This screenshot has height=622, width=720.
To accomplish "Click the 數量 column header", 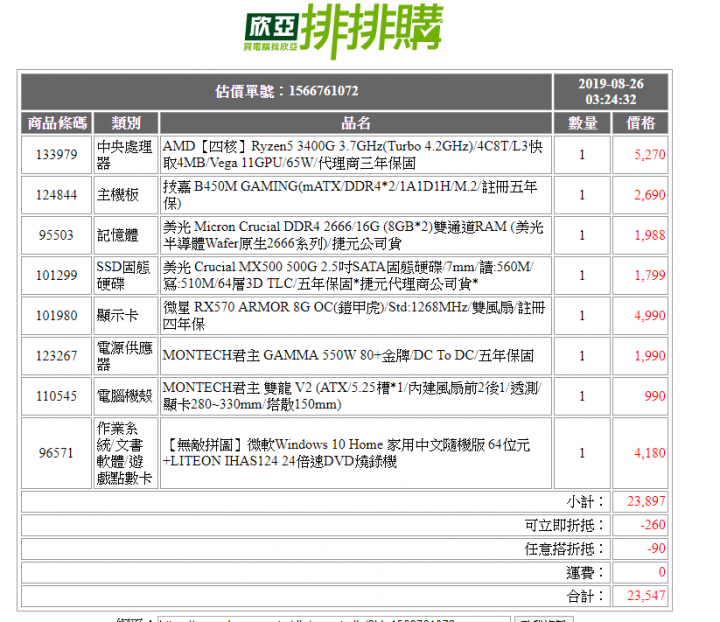I will pos(582,123).
